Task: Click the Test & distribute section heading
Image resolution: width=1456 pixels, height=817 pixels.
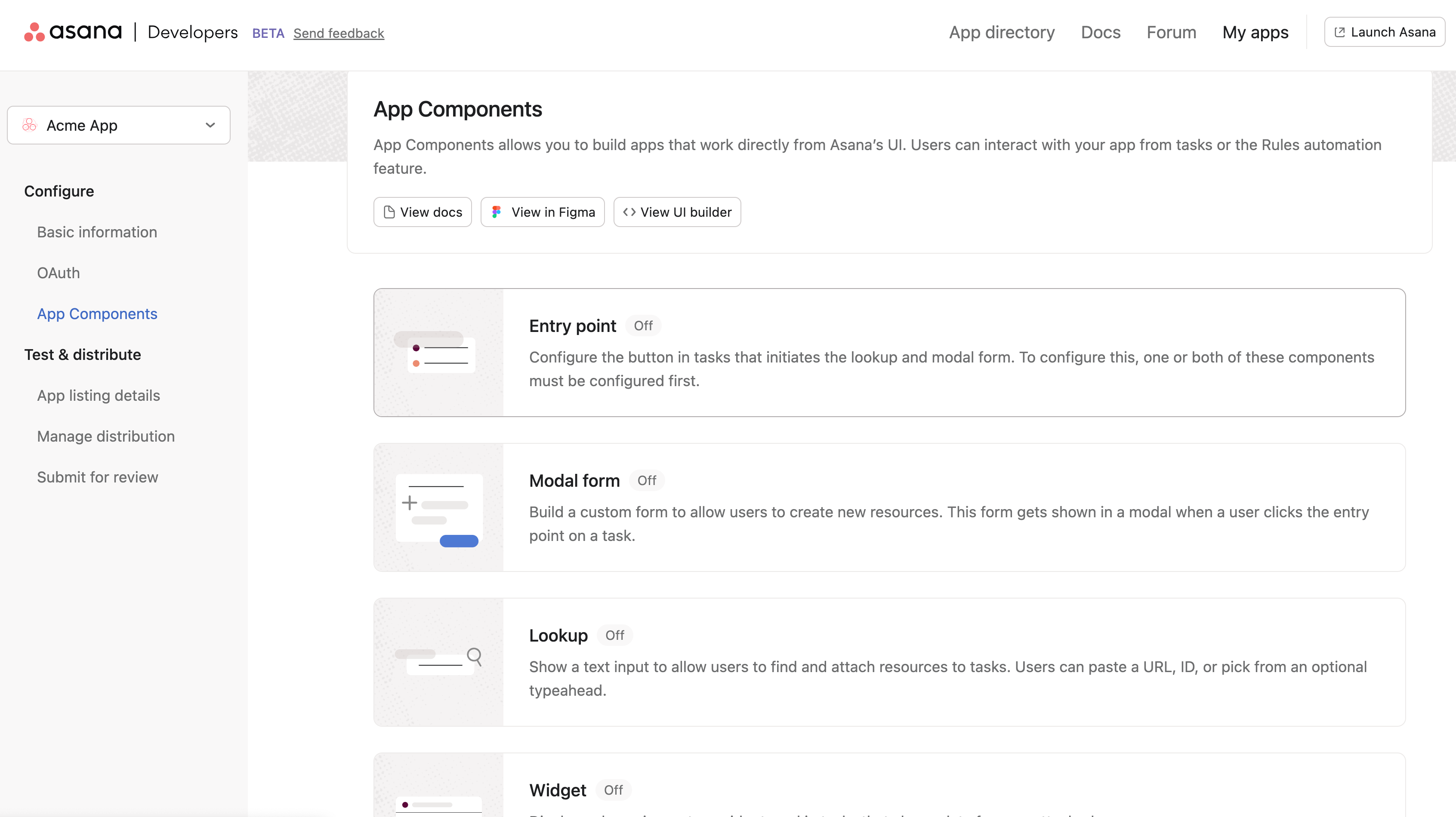Action: click(x=83, y=355)
